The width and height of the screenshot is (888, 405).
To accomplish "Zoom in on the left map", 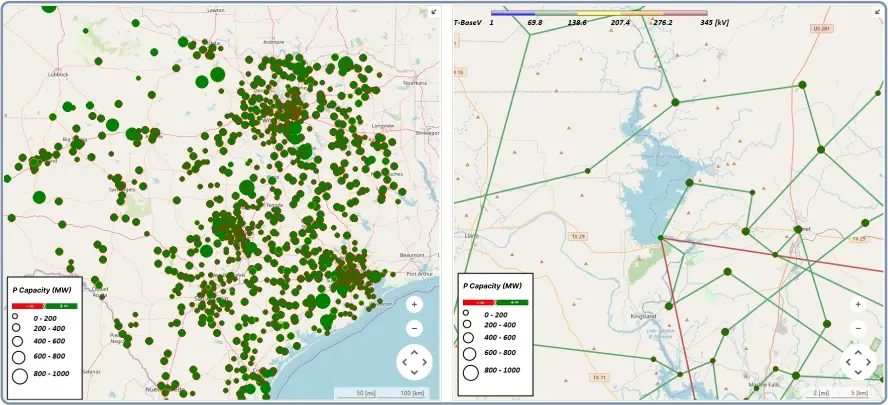I will click(x=414, y=304).
